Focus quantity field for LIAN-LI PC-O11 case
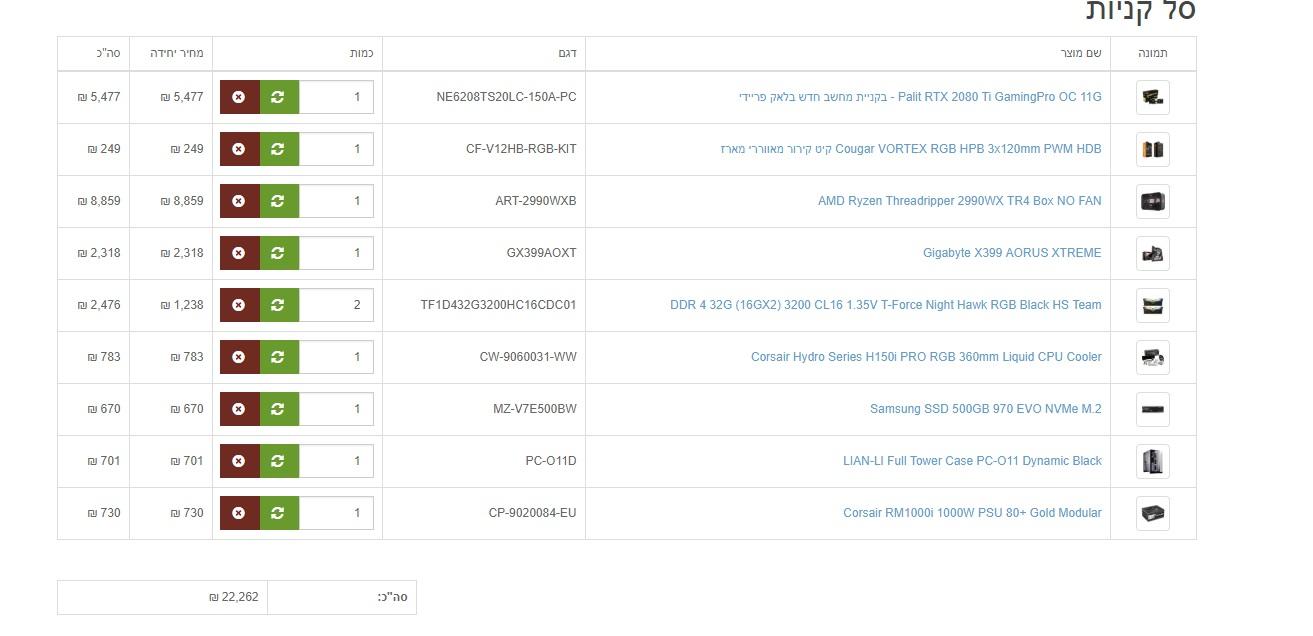 point(336,461)
